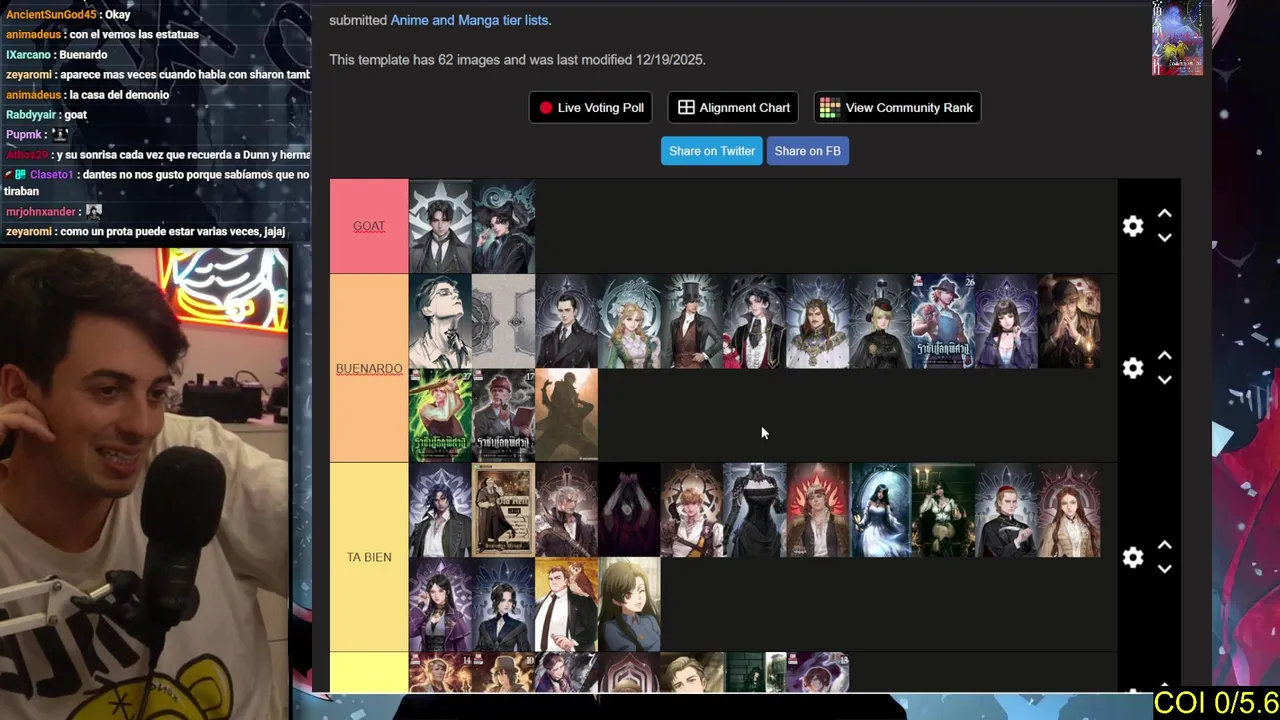Click chat username Rabdyyair
This screenshot has width=1280, height=720.
pyautogui.click(x=32, y=115)
